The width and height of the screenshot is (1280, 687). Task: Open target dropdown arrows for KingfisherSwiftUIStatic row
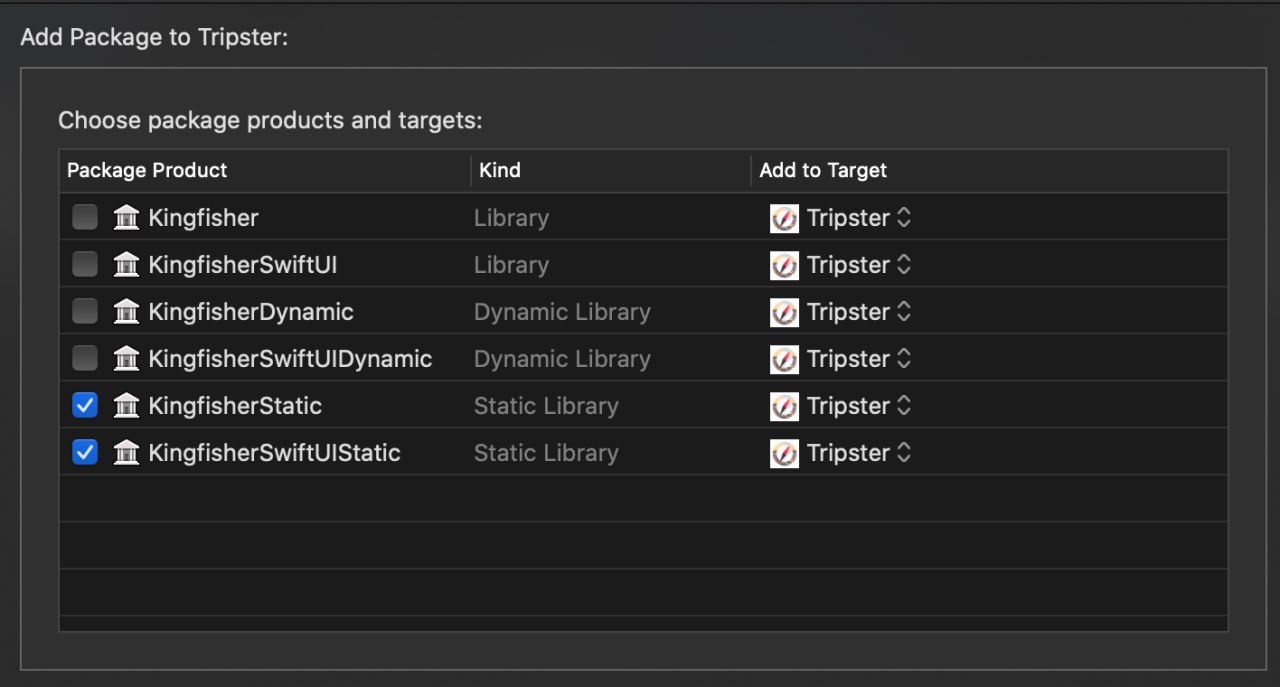point(904,453)
